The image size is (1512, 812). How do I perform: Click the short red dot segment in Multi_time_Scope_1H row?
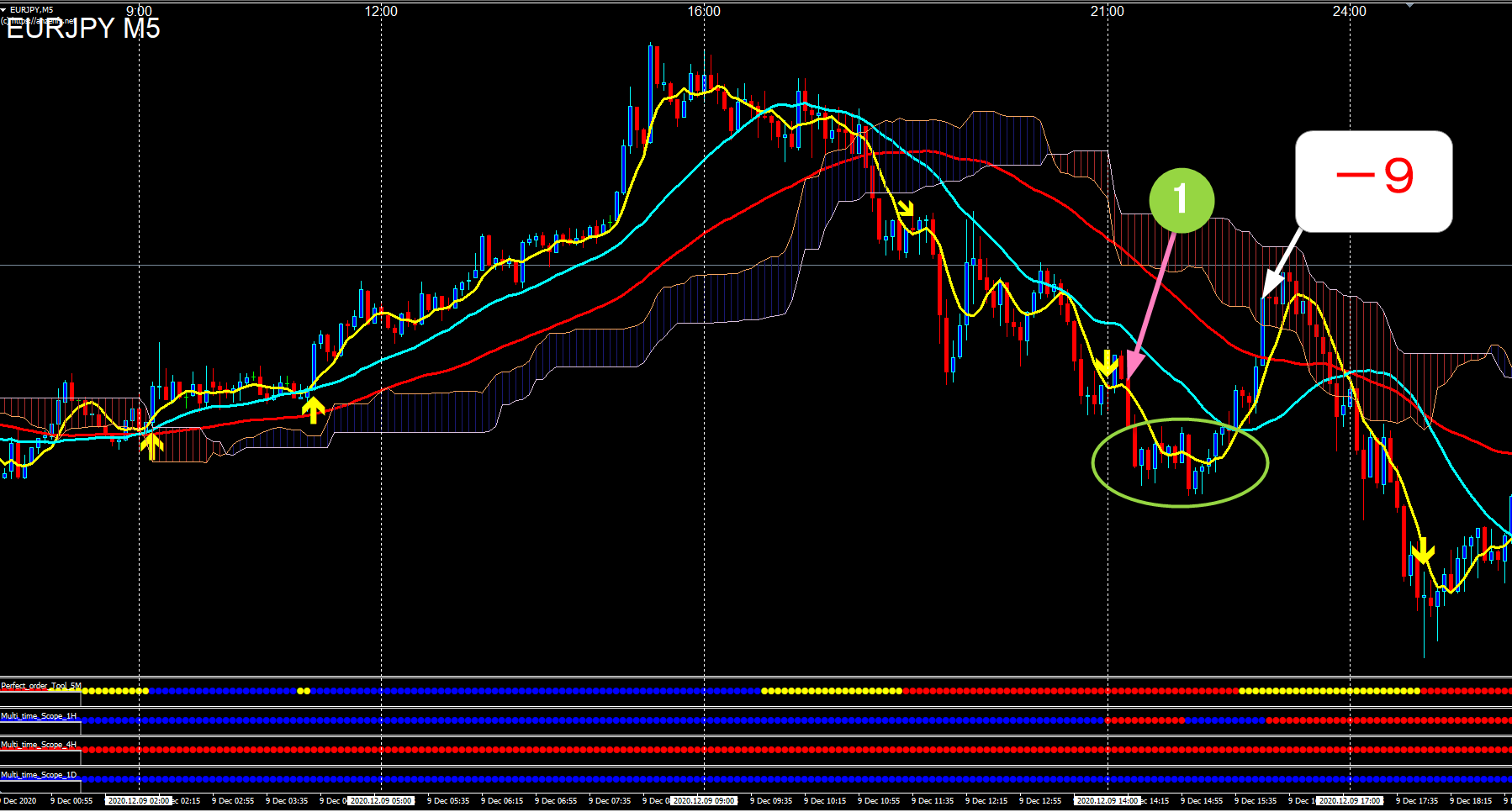click(1144, 720)
